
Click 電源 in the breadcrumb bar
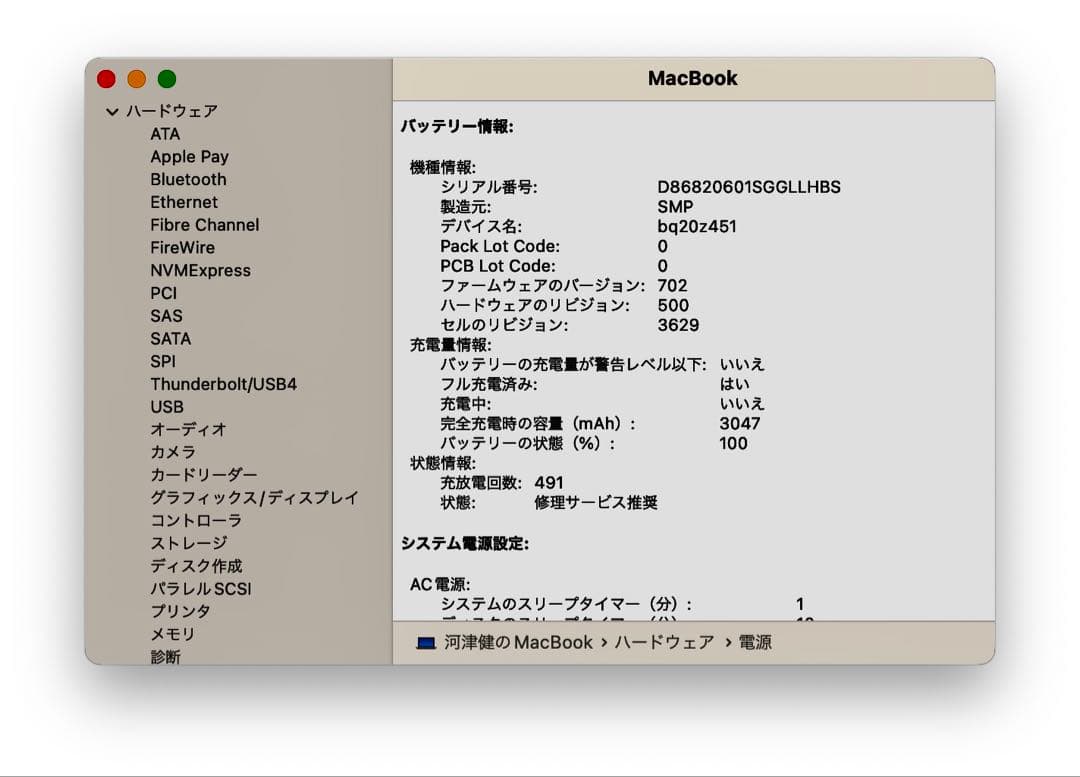757,643
